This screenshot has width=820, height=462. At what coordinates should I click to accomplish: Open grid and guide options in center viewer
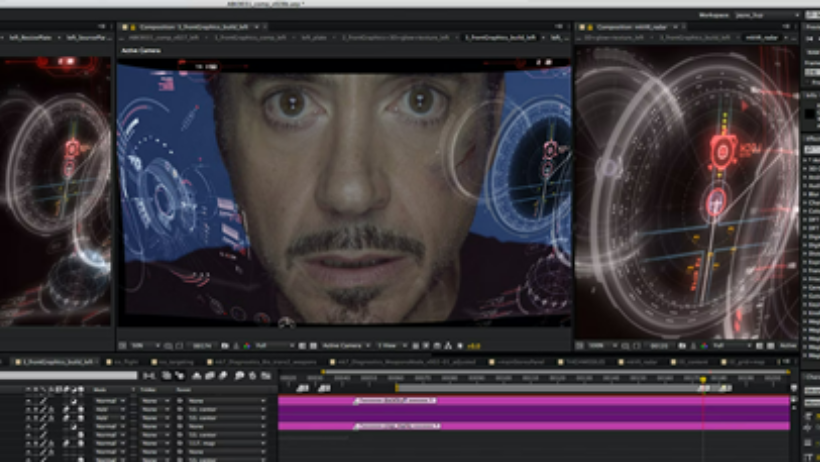(168, 346)
